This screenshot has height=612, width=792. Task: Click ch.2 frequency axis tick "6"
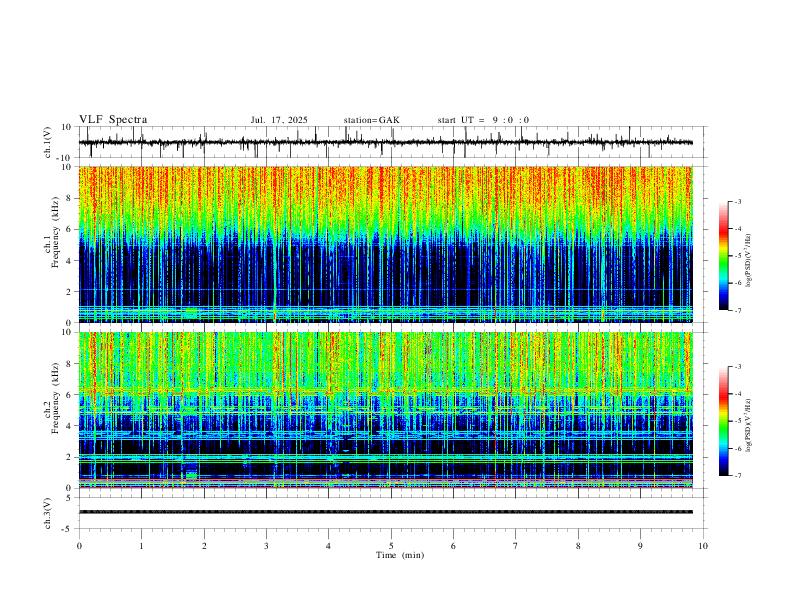69,395
